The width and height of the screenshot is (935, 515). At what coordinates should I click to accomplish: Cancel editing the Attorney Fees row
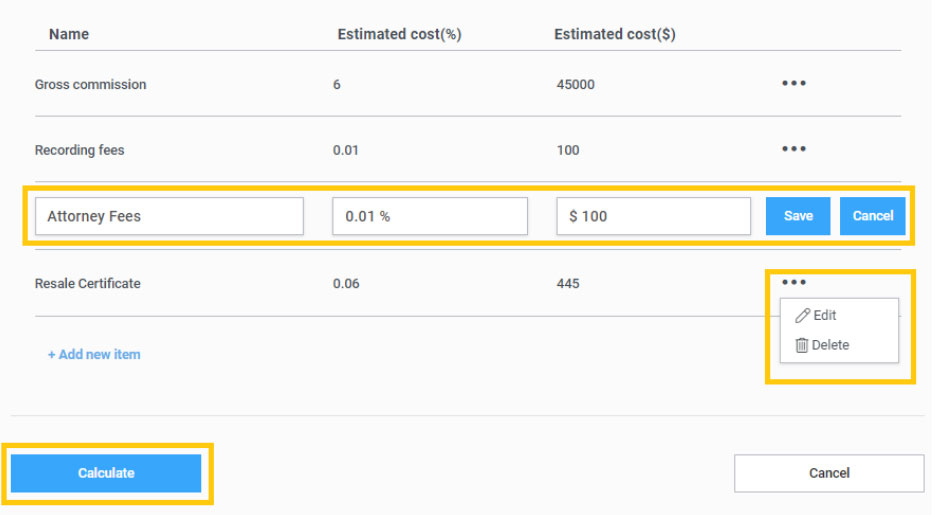click(x=873, y=216)
